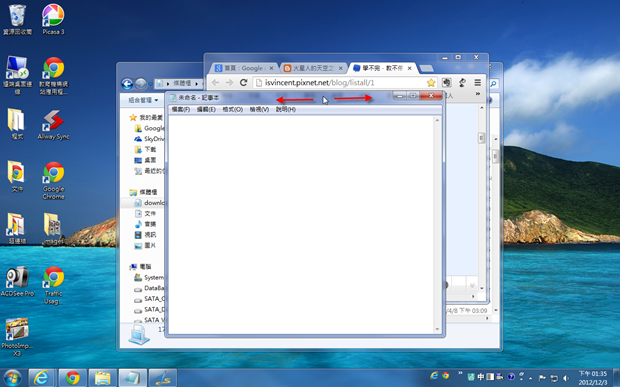Launch the PhotoImp... X3 desktop shortcut
The height and width of the screenshot is (387, 620).
(17, 337)
